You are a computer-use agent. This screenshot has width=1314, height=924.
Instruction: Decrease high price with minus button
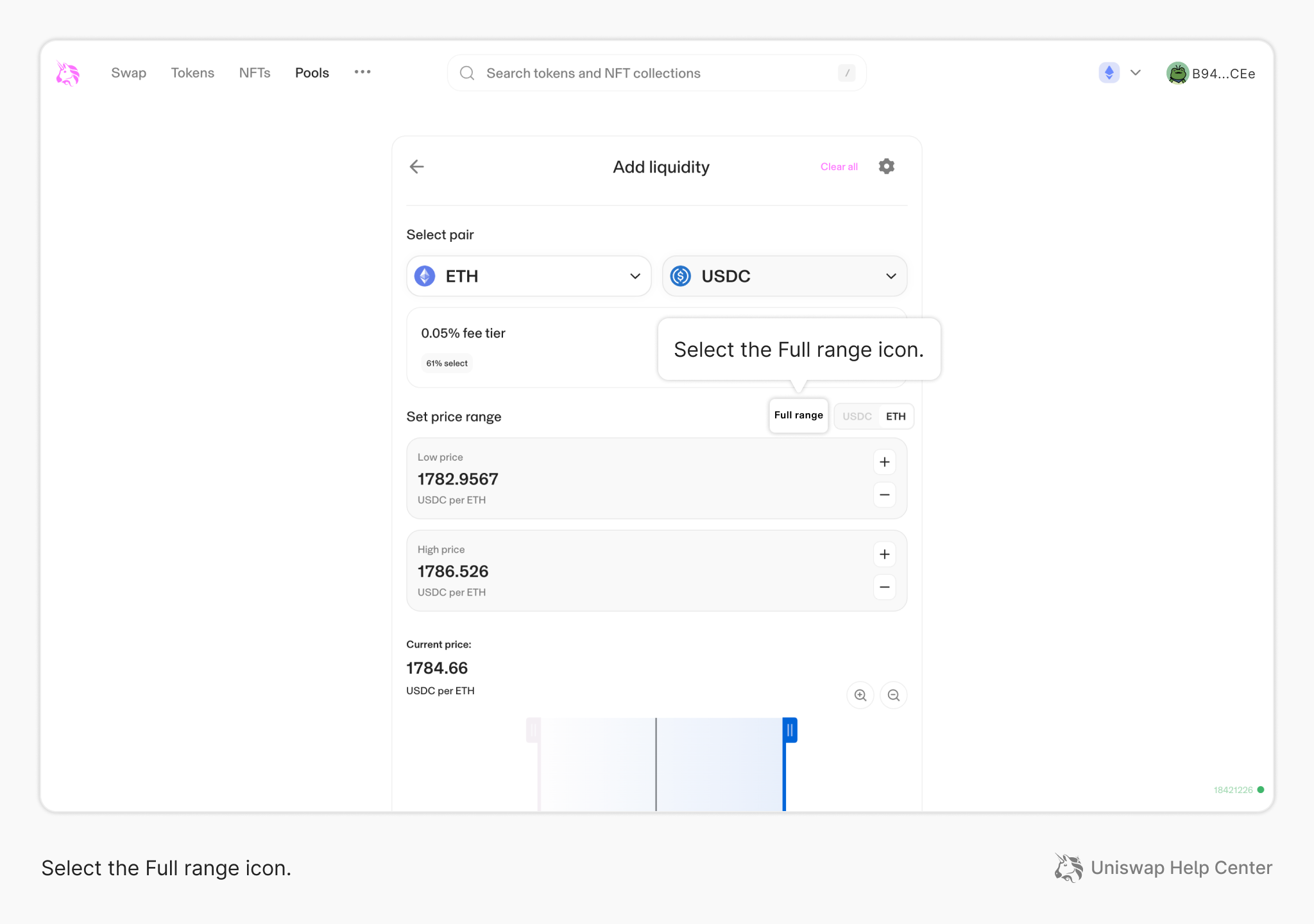click(x=885, y=587)
